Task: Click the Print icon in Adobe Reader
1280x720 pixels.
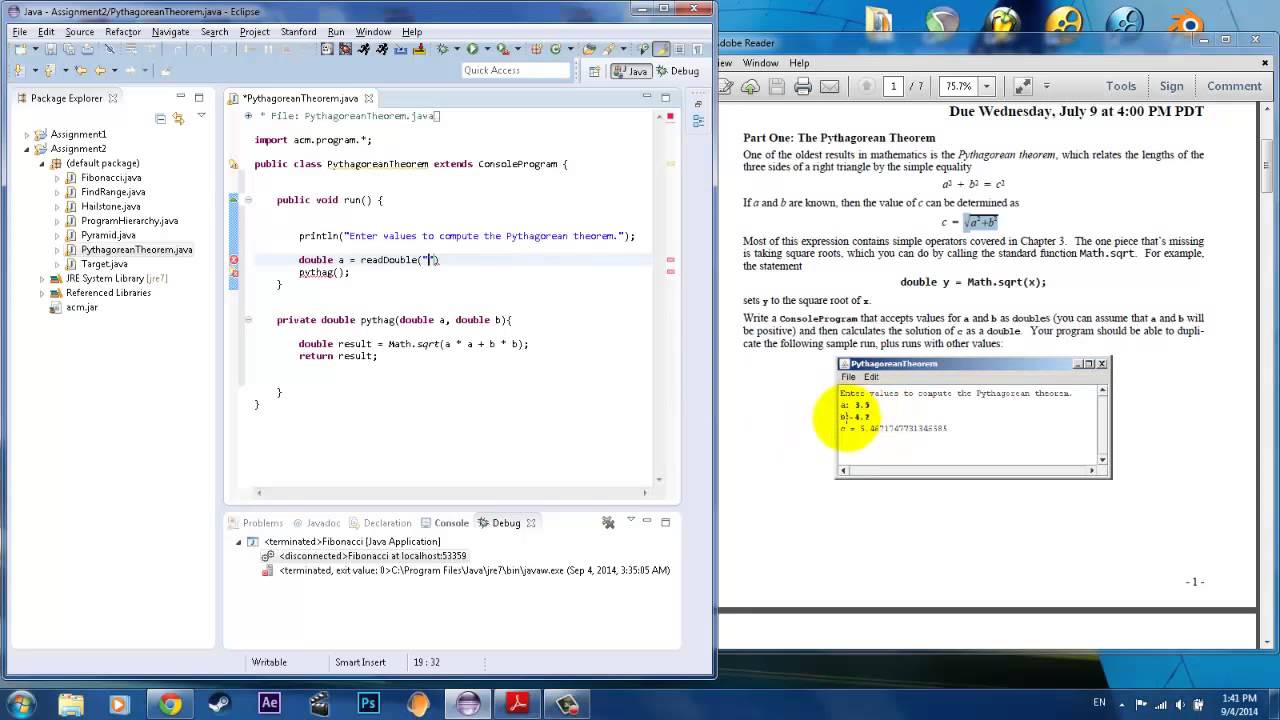Action: pos(802,87)
